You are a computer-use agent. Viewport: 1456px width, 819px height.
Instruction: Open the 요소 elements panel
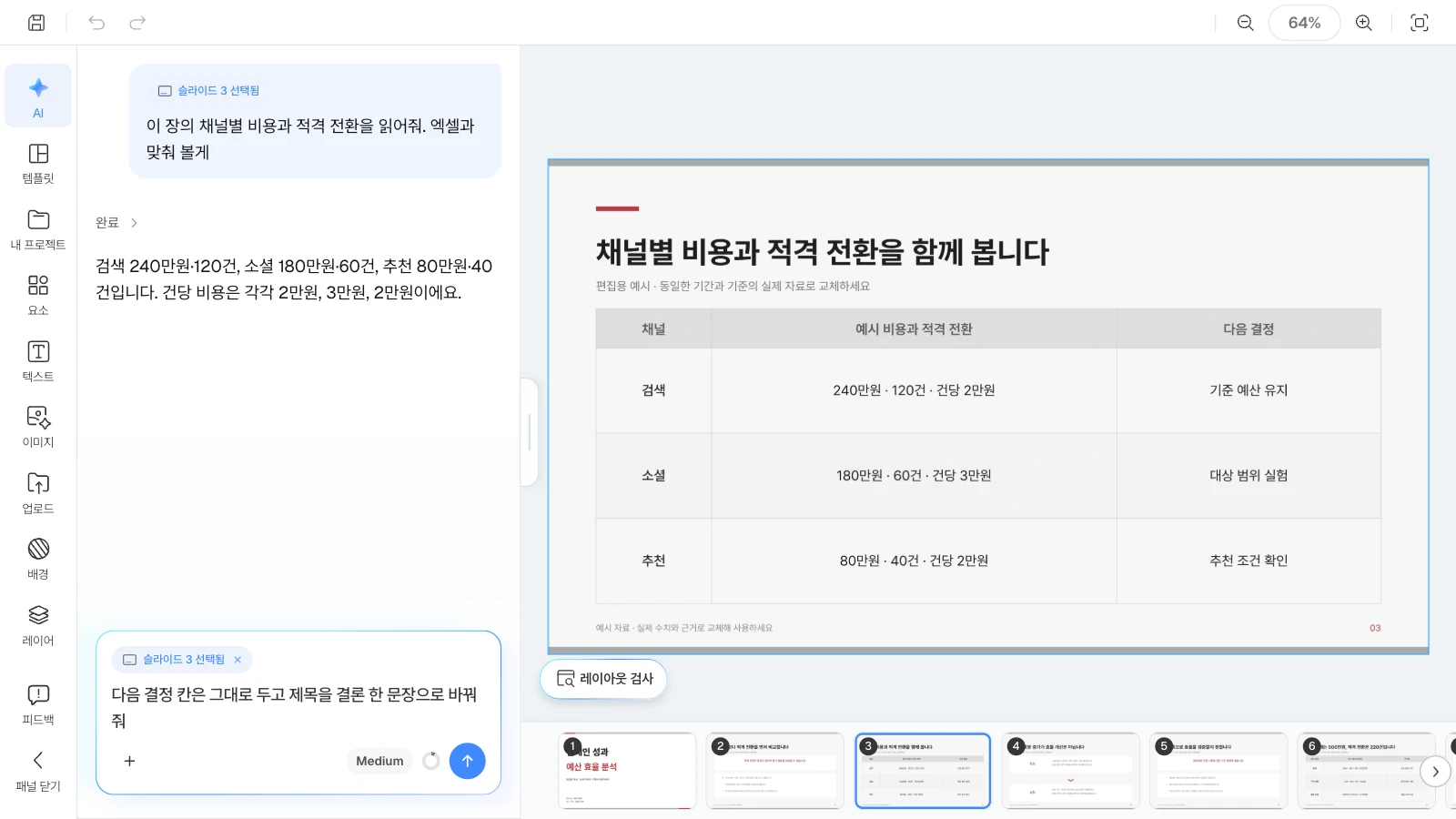pyautogui.click(x=38, y=296)
